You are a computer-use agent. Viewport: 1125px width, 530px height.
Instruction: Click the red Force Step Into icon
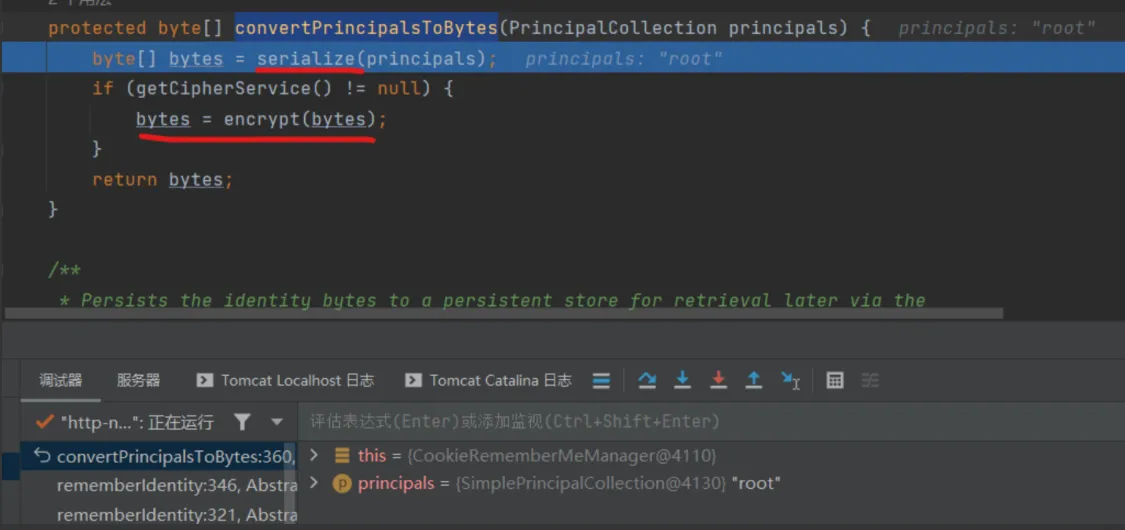[718, 380]
